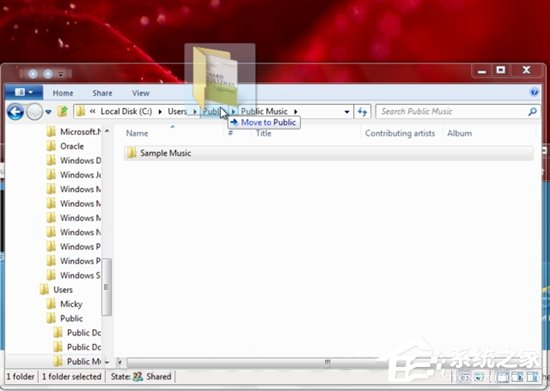Viewport: 550px width, 391px height.
Task: Open the quick access toolbar customize dropdown
Action: pos(61,74)
